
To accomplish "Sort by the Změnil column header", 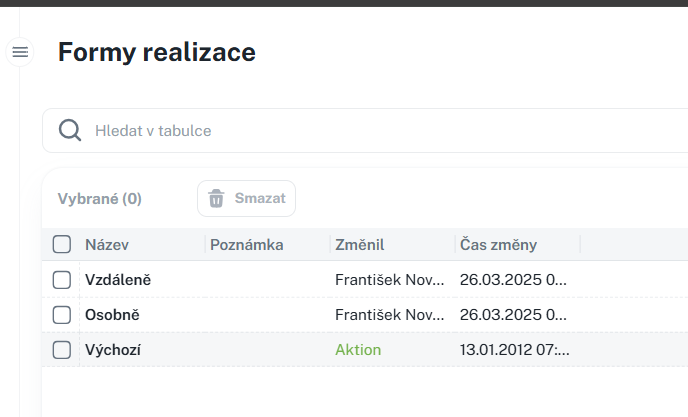I will (360, 244).
